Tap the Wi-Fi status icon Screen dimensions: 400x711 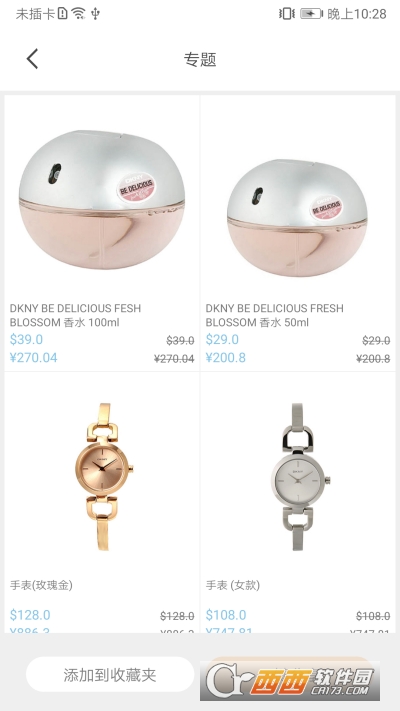point(79,14)
